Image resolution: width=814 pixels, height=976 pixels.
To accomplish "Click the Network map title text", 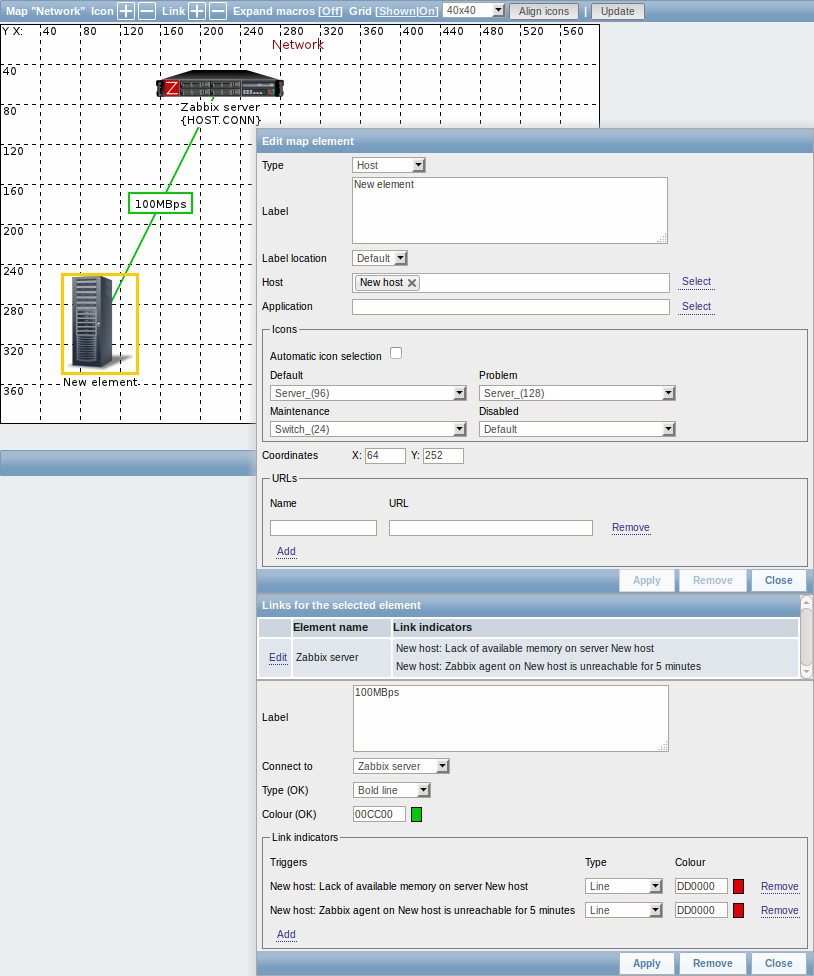I will click(x=297, y=45).
